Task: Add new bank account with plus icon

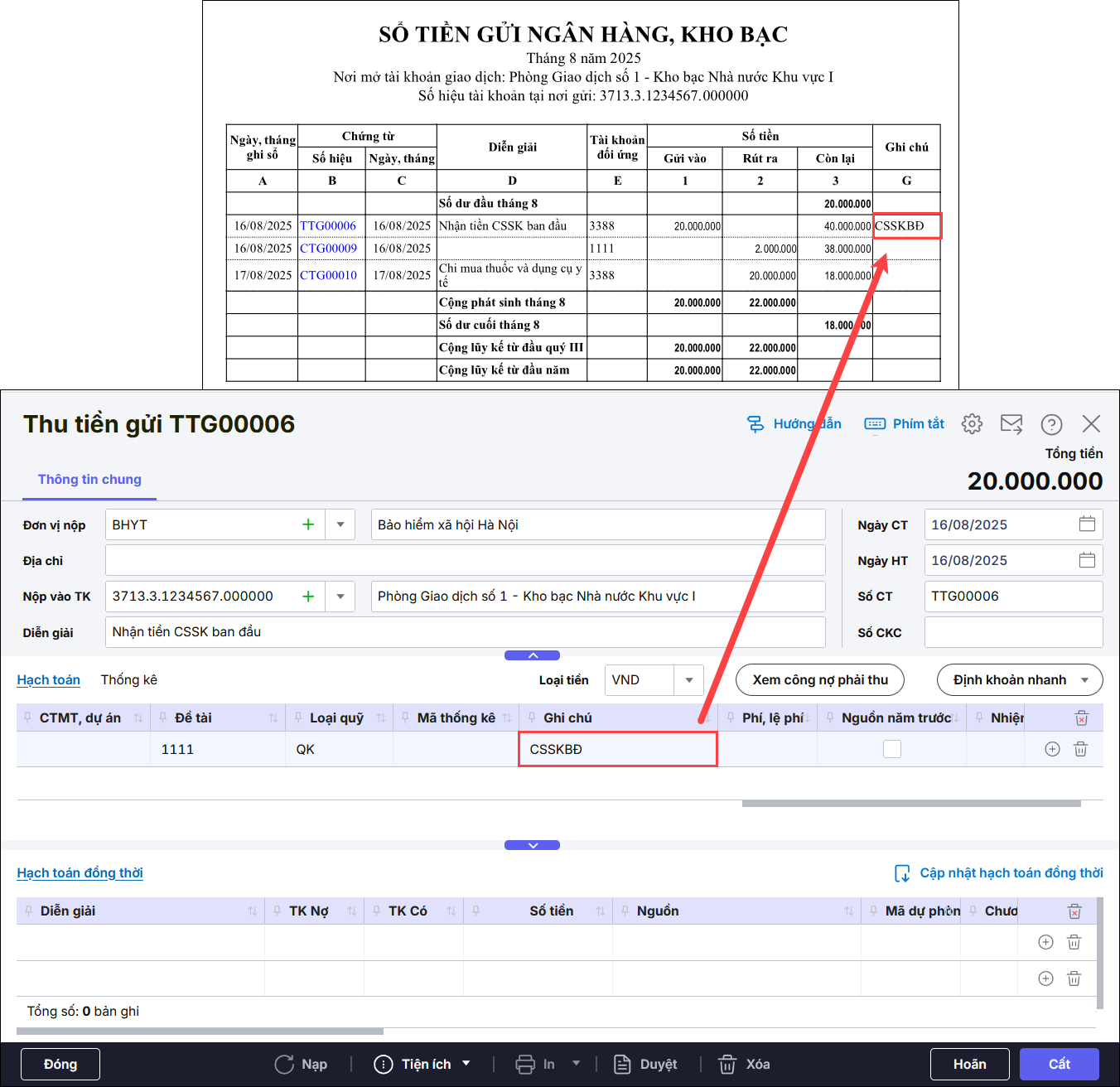Action: click(x=308, y=597)
